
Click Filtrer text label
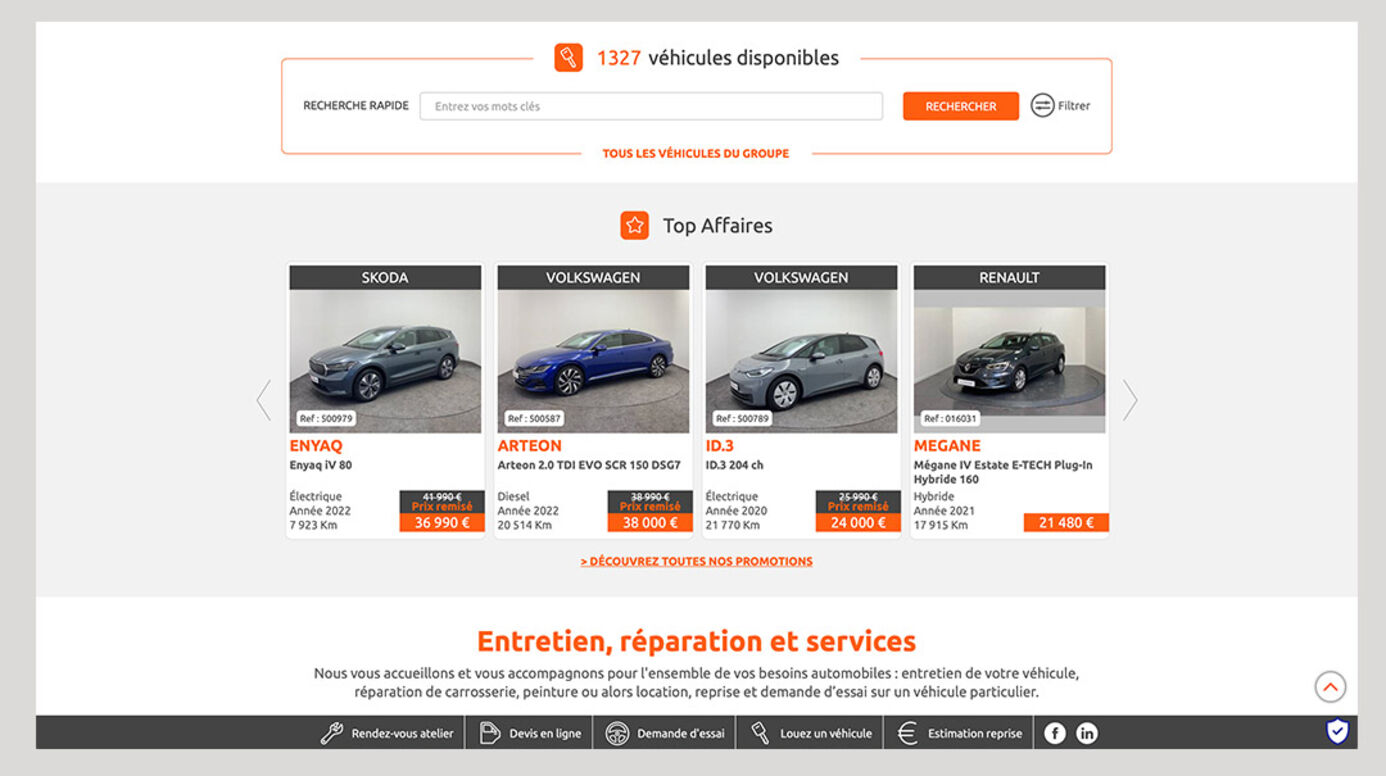click(1074, 106)
